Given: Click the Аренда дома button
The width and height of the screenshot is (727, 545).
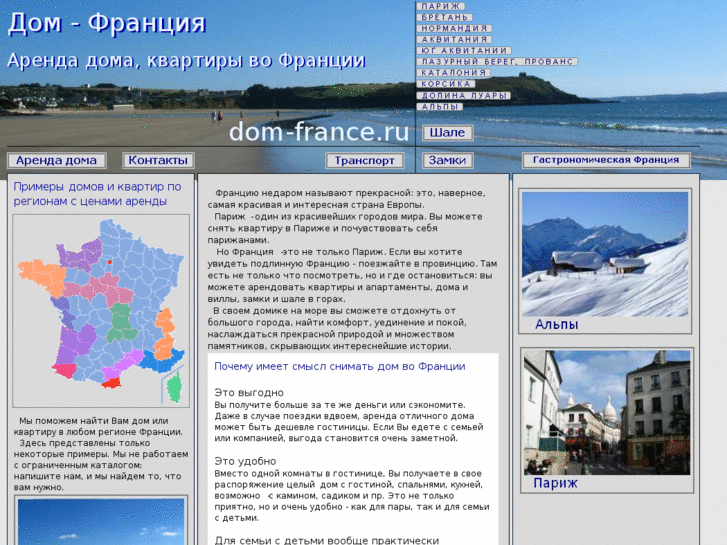Looking at the screenshot, I should [57, 160].
